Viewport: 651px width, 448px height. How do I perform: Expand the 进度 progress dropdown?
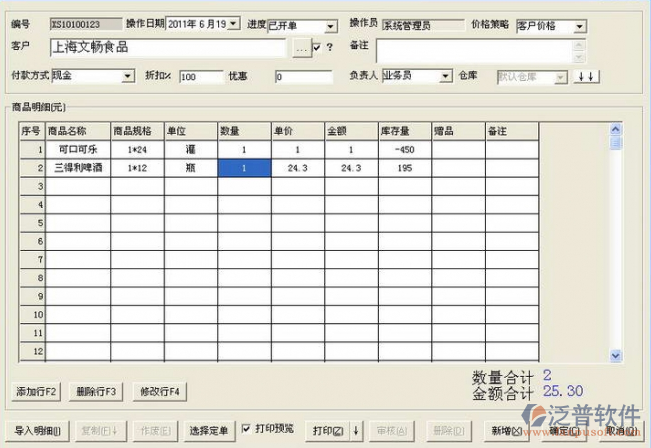click(x=330, y=26)
